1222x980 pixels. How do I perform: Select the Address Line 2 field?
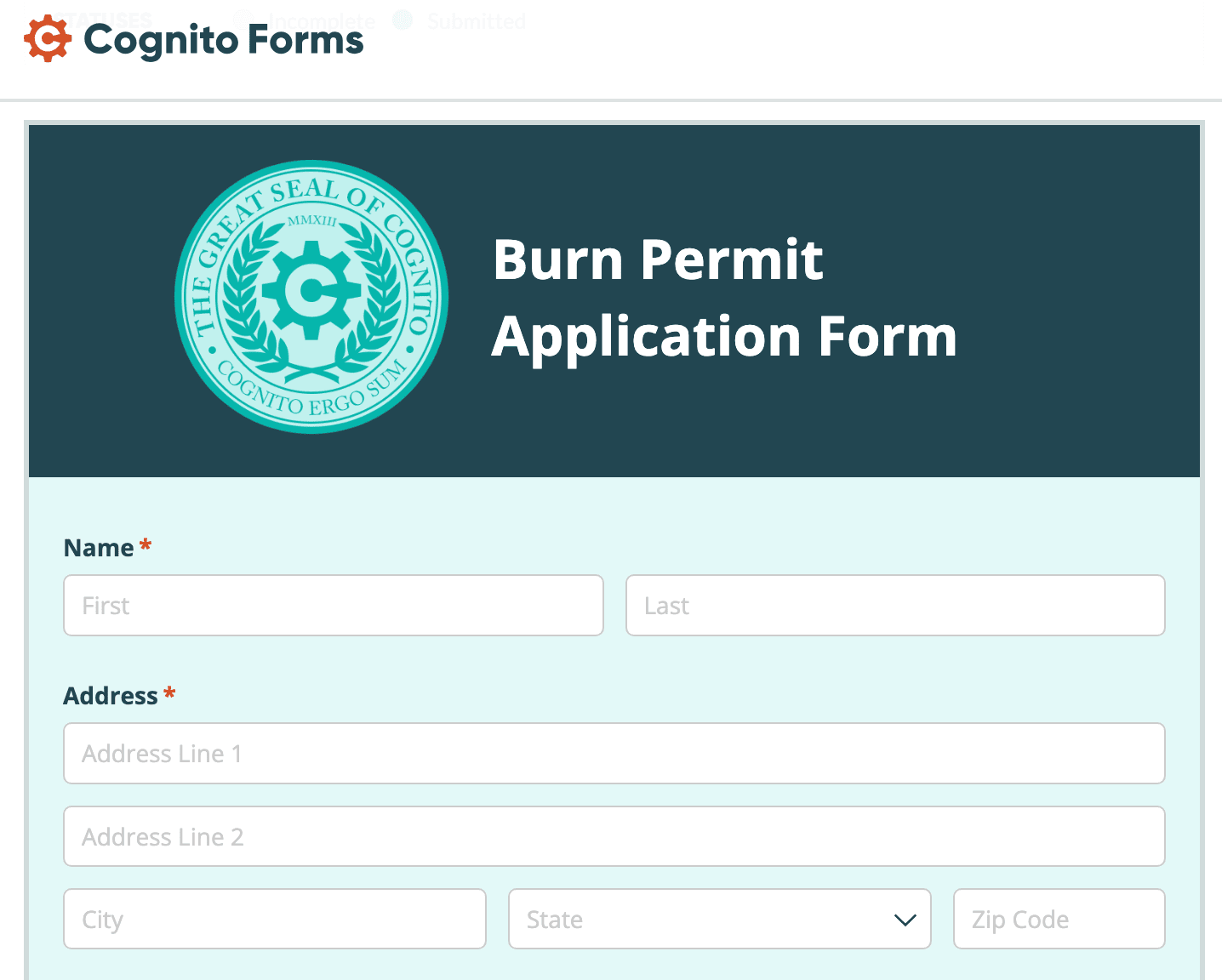point(614,836)
